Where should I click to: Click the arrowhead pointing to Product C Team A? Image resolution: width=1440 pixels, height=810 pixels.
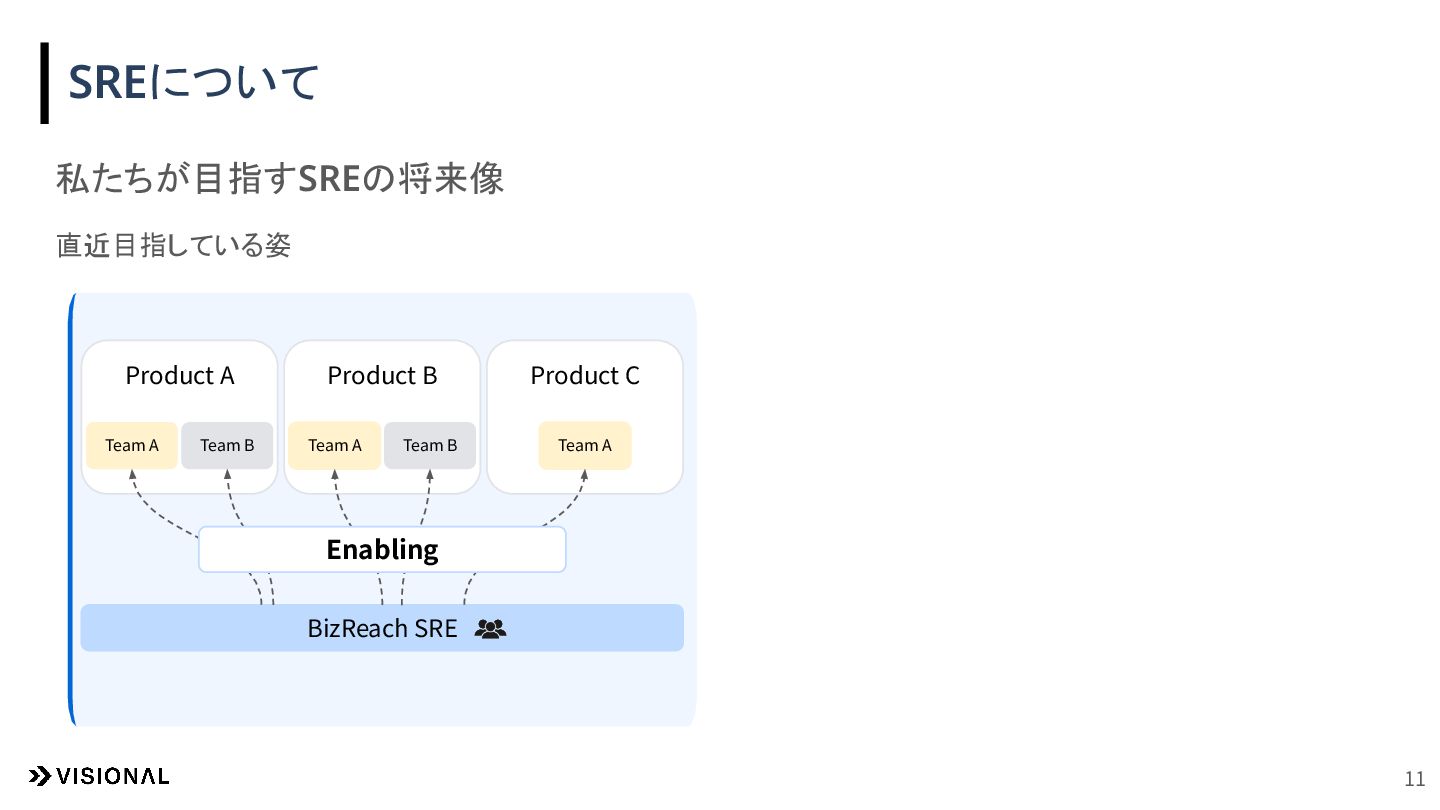pyautogui.click(x=585, y=474)
